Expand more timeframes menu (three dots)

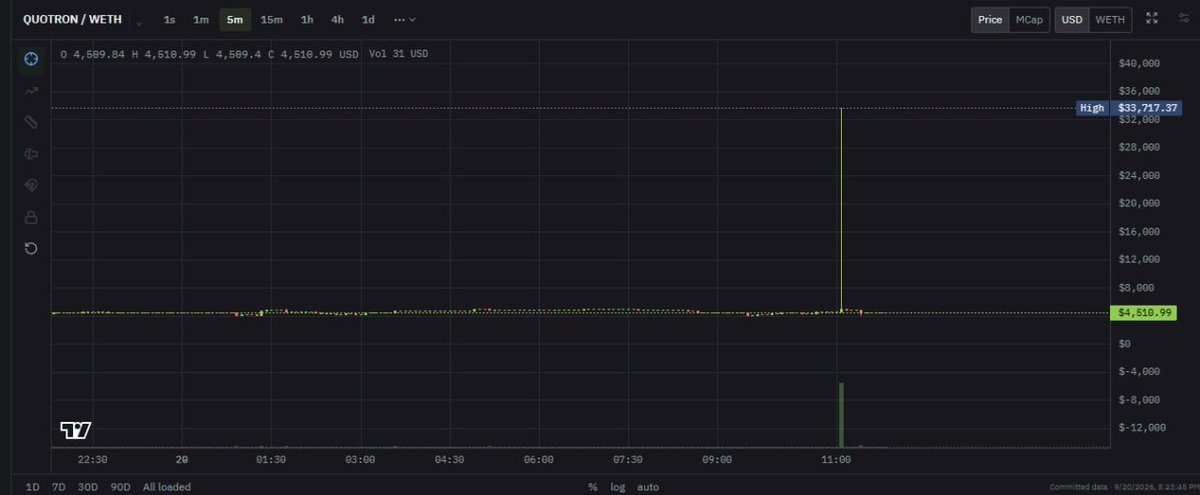(405, 19)
